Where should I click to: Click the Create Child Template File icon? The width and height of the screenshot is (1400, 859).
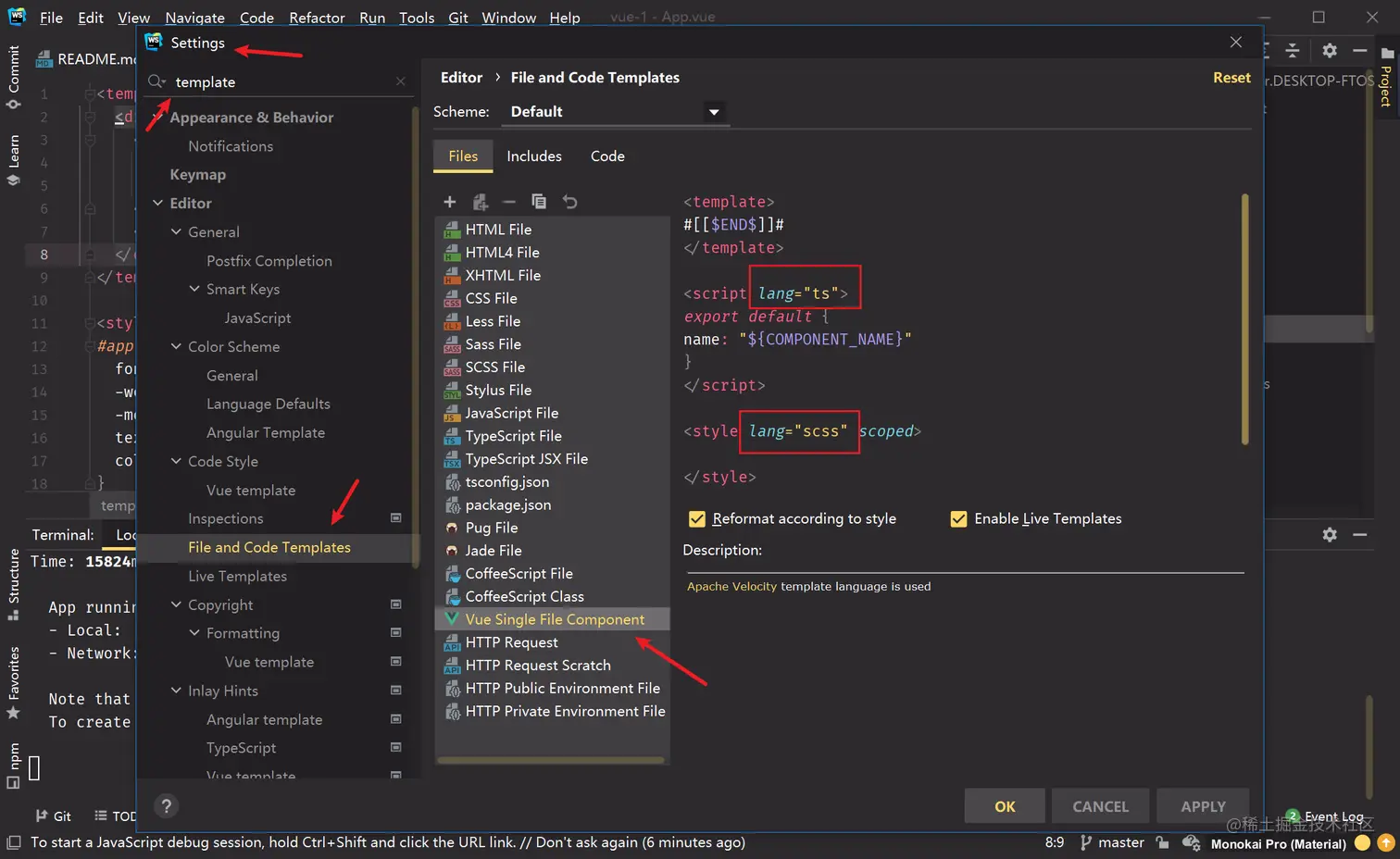pyautogui.click(x=480, y=202)
